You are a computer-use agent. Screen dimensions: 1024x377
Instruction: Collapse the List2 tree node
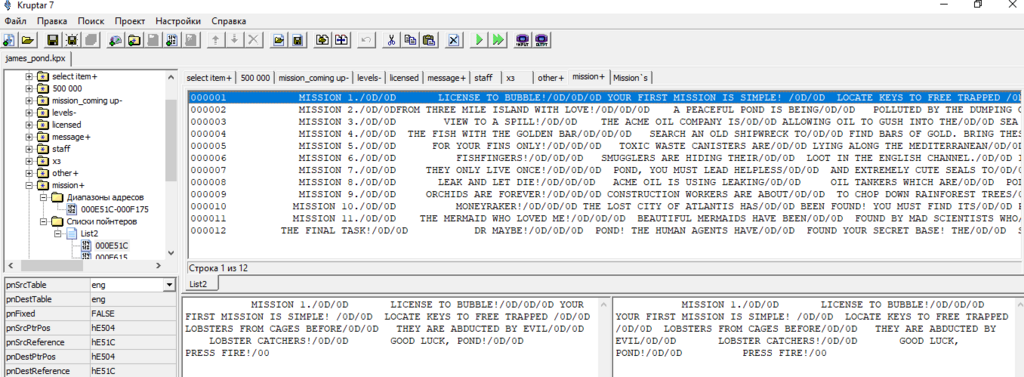(x=58, y=233)
